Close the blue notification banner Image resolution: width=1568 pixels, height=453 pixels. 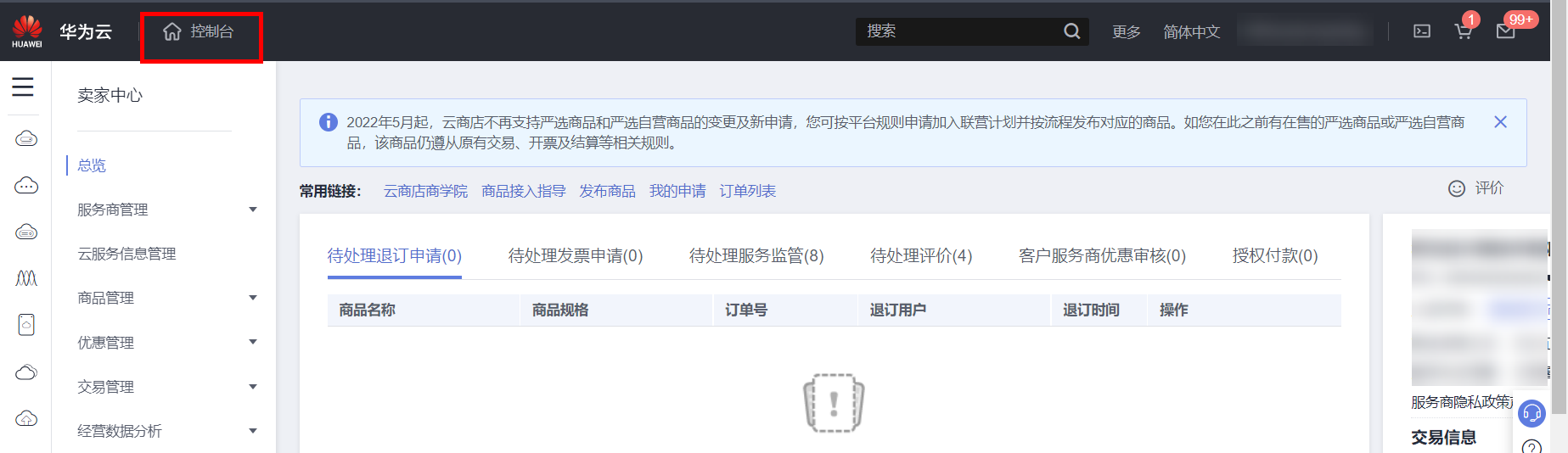pyautogui.click(x=1500, y=122)
